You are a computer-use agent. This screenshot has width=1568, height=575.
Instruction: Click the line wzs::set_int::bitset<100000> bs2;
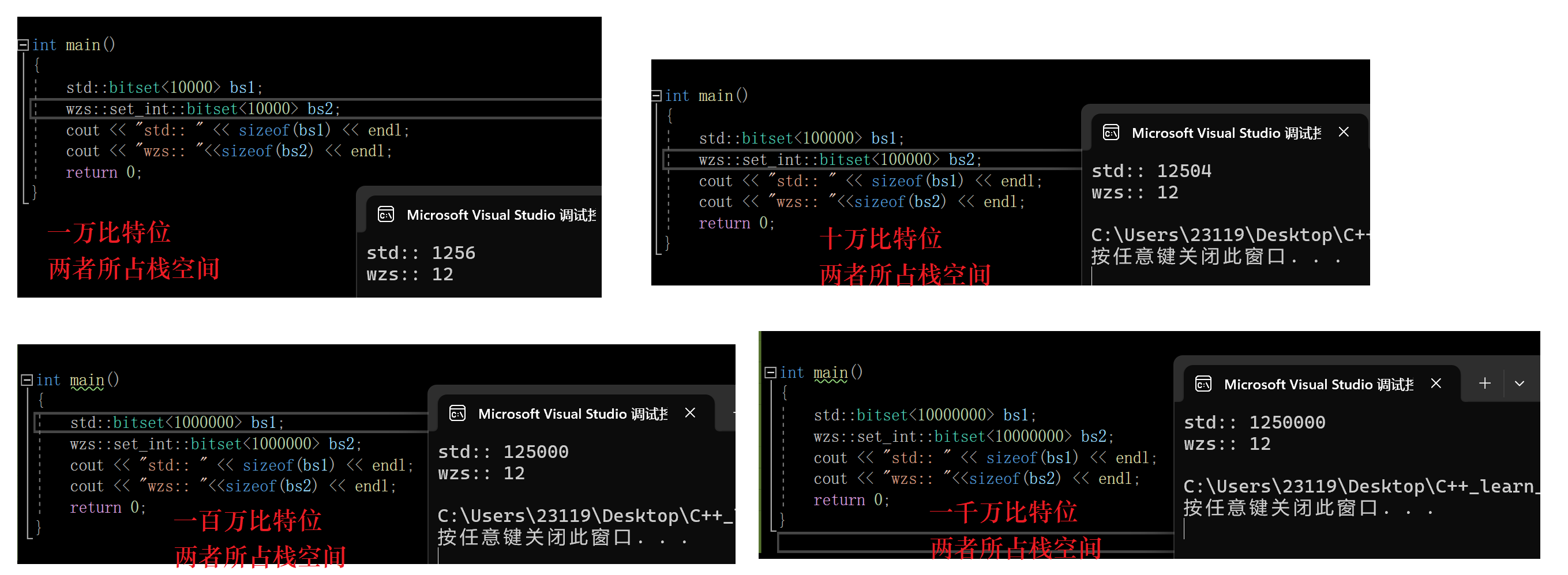tap(840, 160)
